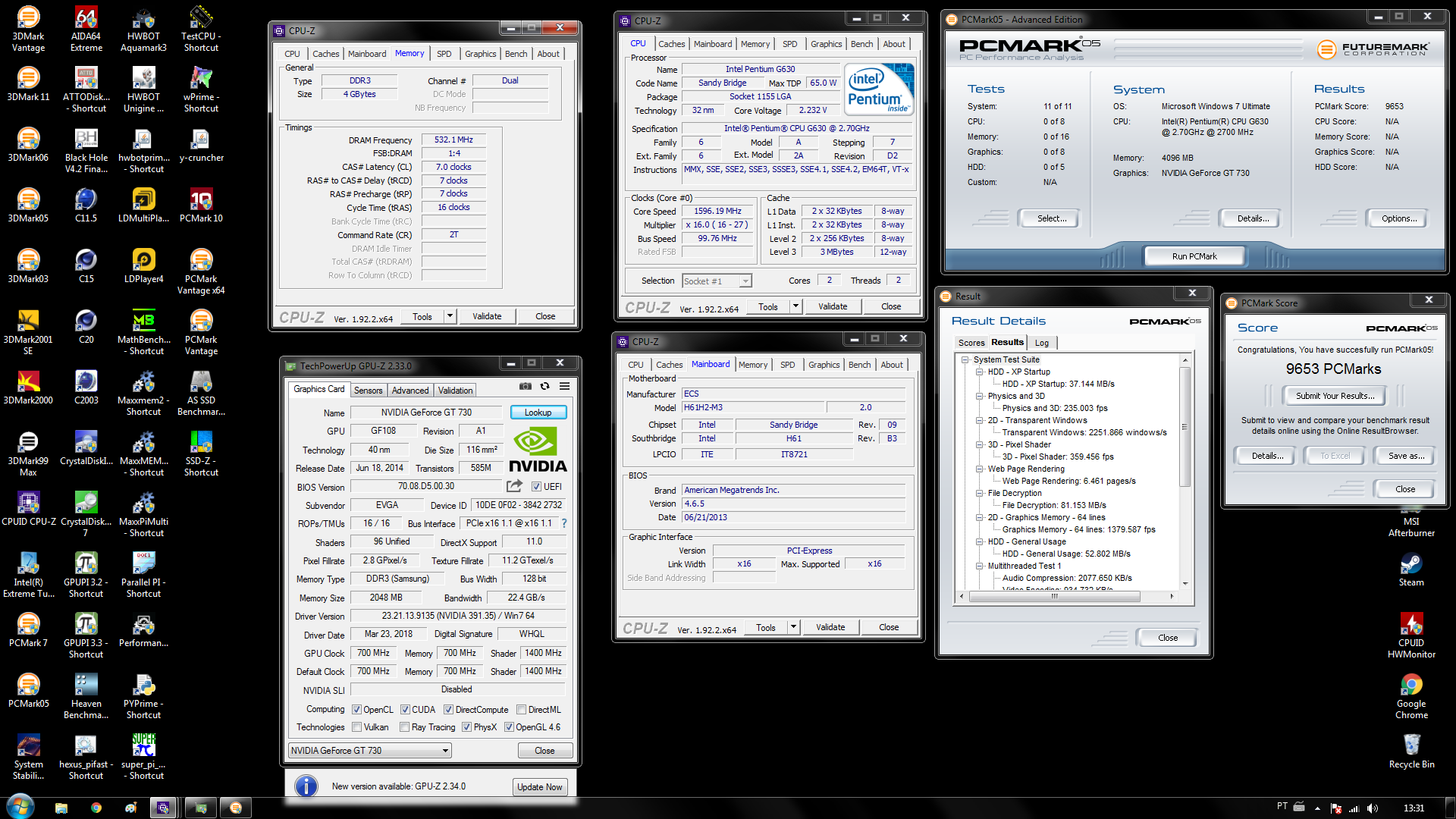Viewport: 1456px width, 819px height.
Task: Launch the MathBench shortcut icon
Action: coord(143,332)
